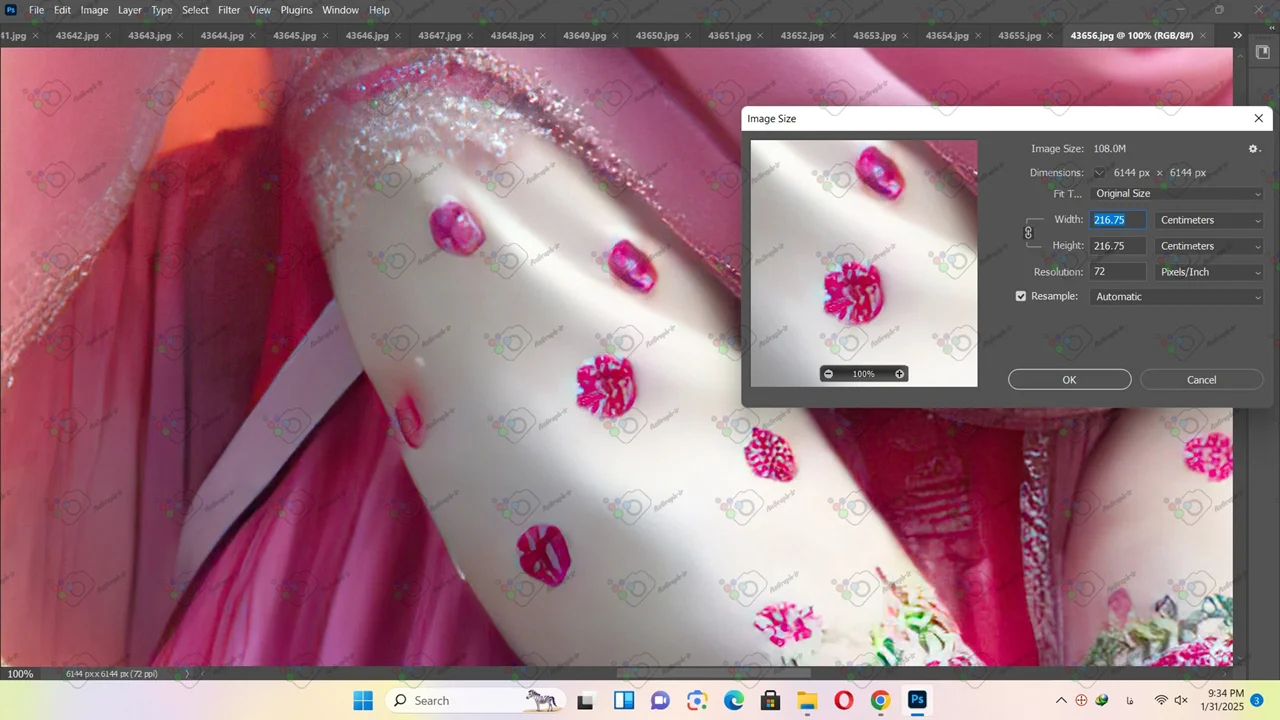
Task: Click the Resolution input field
Action: [1118, 272]
